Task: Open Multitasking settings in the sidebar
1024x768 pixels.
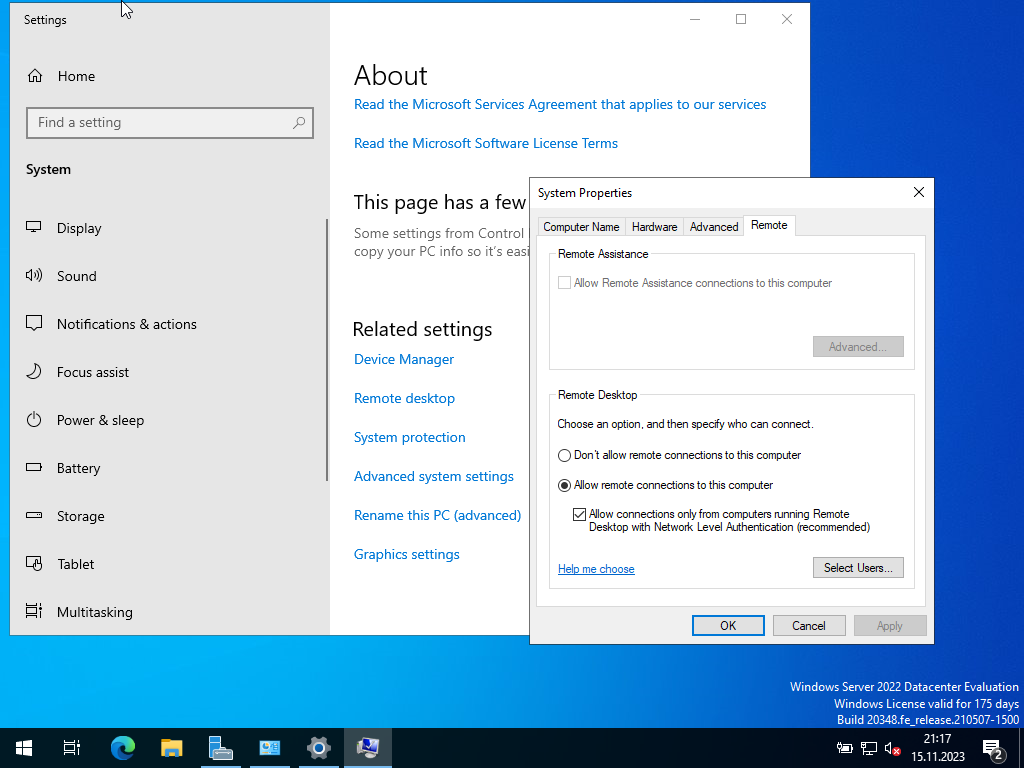Action: click(79, 612)
